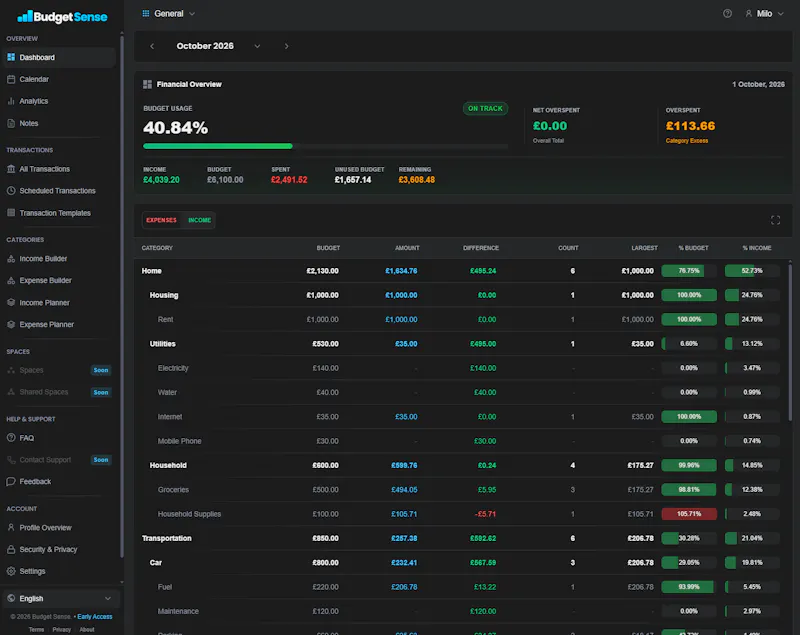The image size is (800, 635).
Task: Click the Budget Sense logo
Action: pyautogui.click(x=62, y=17)
